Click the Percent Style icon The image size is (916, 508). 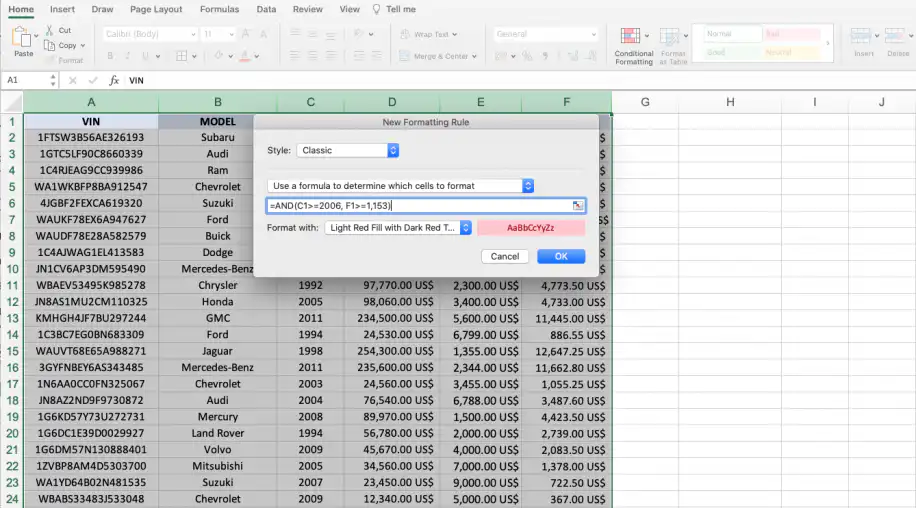[528, 56]
